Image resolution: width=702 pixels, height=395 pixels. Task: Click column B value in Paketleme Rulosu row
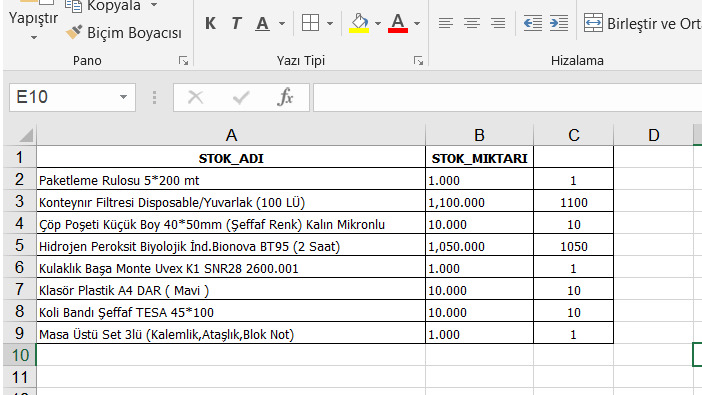pyautogui.click(x=479, y=180)
